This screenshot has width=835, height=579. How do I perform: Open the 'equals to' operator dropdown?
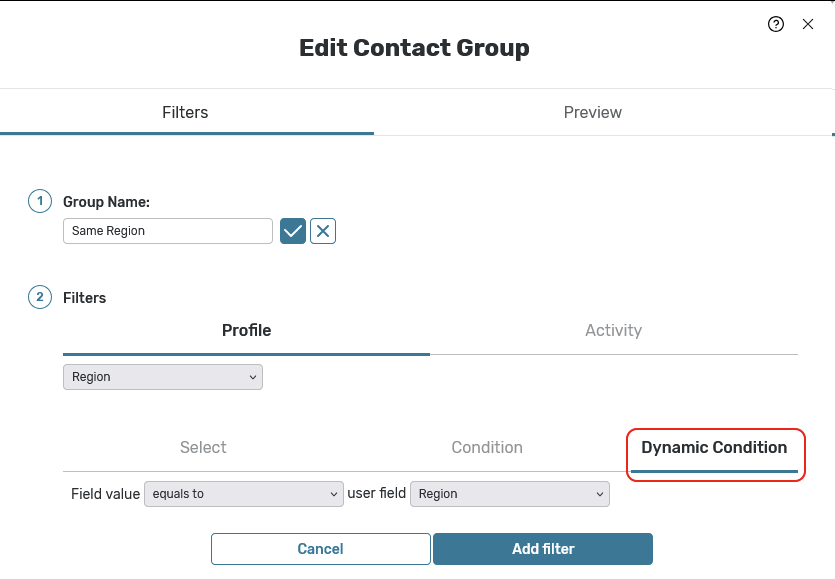(244, 494)
